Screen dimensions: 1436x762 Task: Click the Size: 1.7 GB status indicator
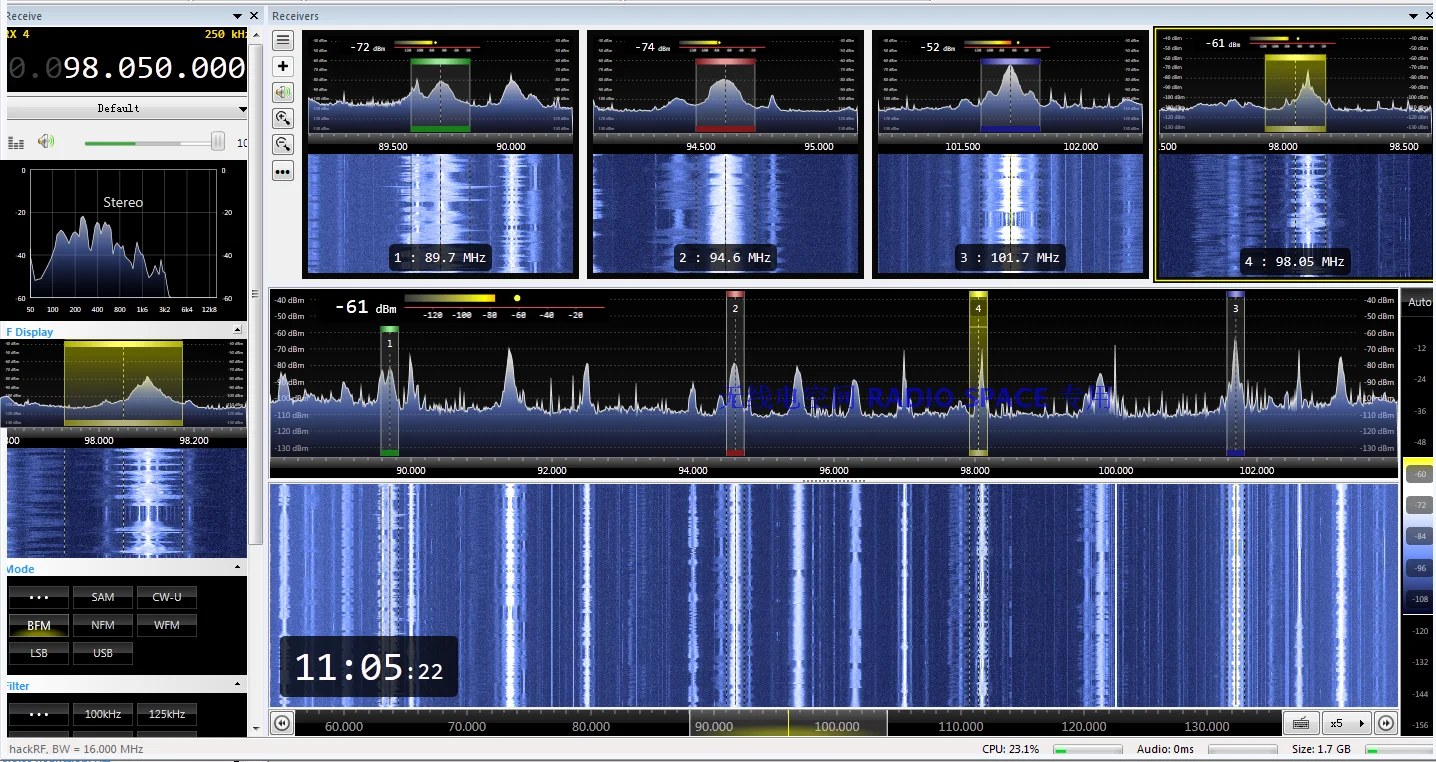click(1321, 749)
